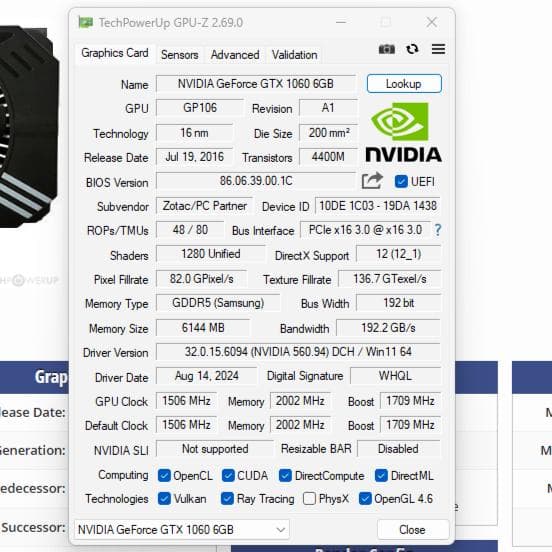The height and width of the screenshot is (552, 552).
Task: Click the GPU Clock row Boost 1709 MHz
Action: point(410,401)
